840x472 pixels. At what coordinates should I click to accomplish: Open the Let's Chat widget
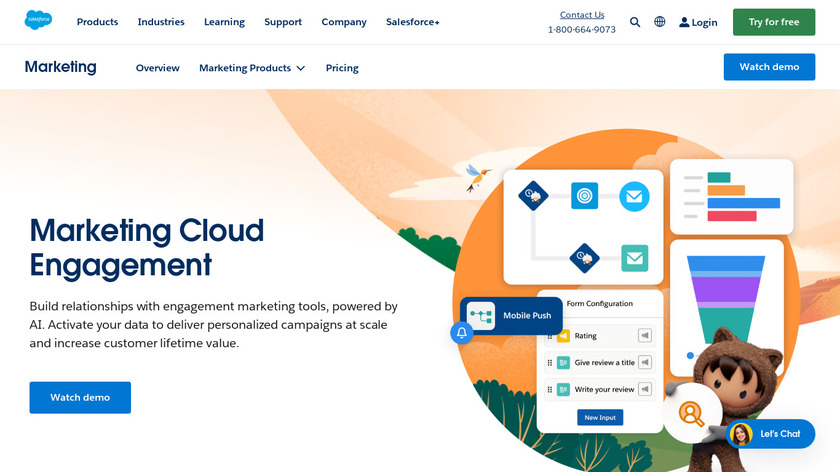point(770,434)
